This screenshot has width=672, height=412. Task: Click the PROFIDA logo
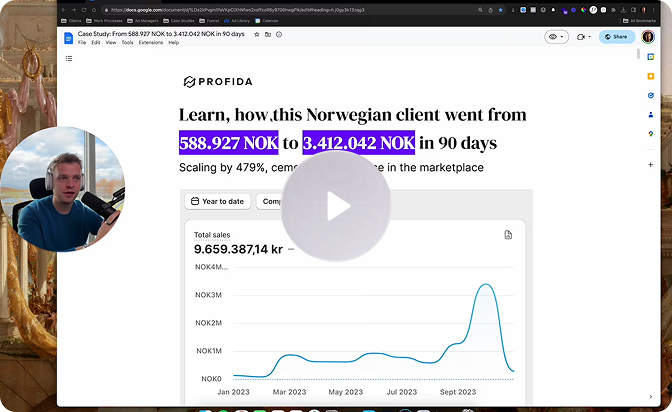click(218, 81)
